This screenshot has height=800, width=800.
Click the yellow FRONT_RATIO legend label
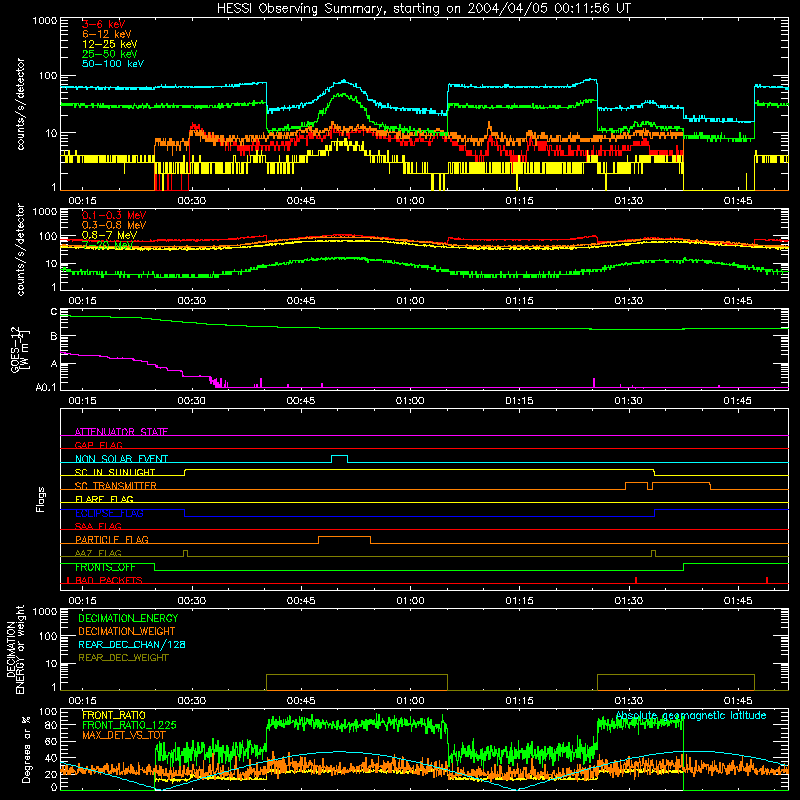point(114,715)
